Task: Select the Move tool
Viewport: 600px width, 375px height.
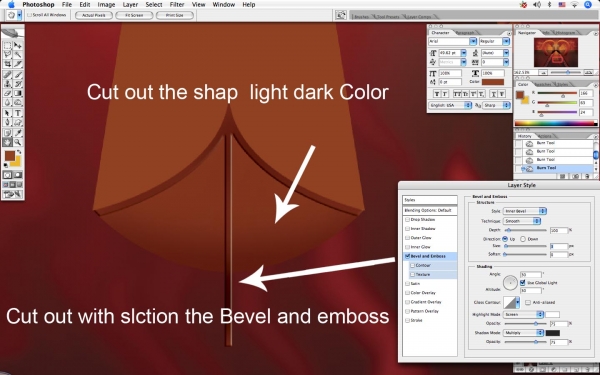Action: [x=18, y=46]
